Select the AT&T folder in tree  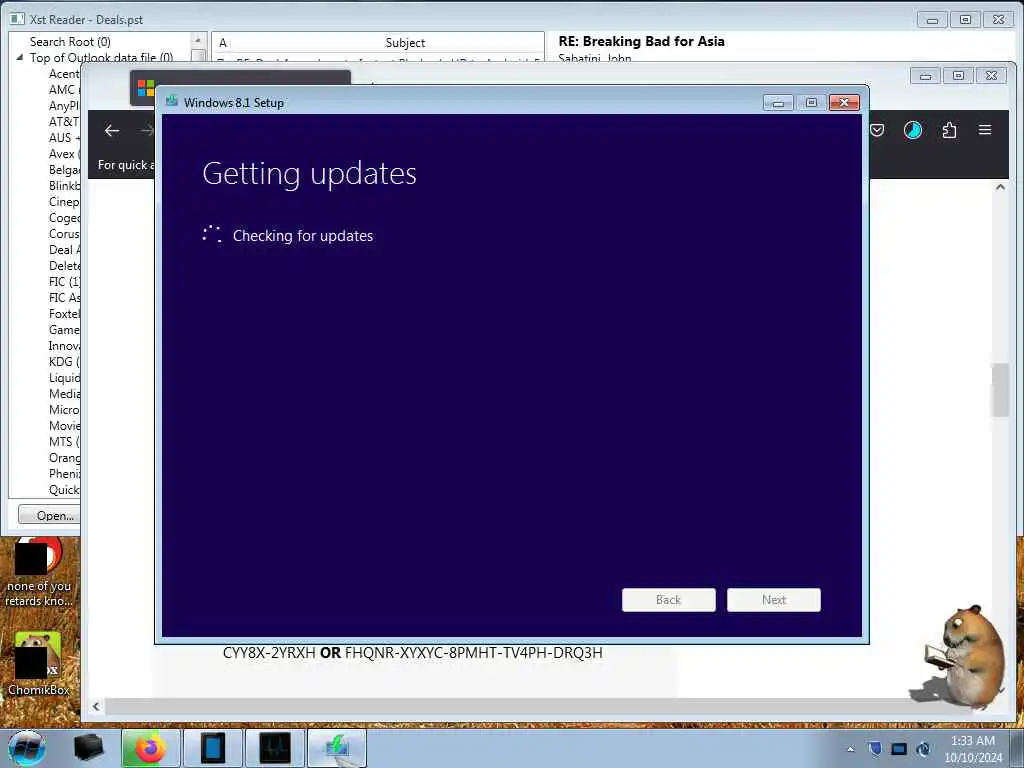click(x=63, y=121)
